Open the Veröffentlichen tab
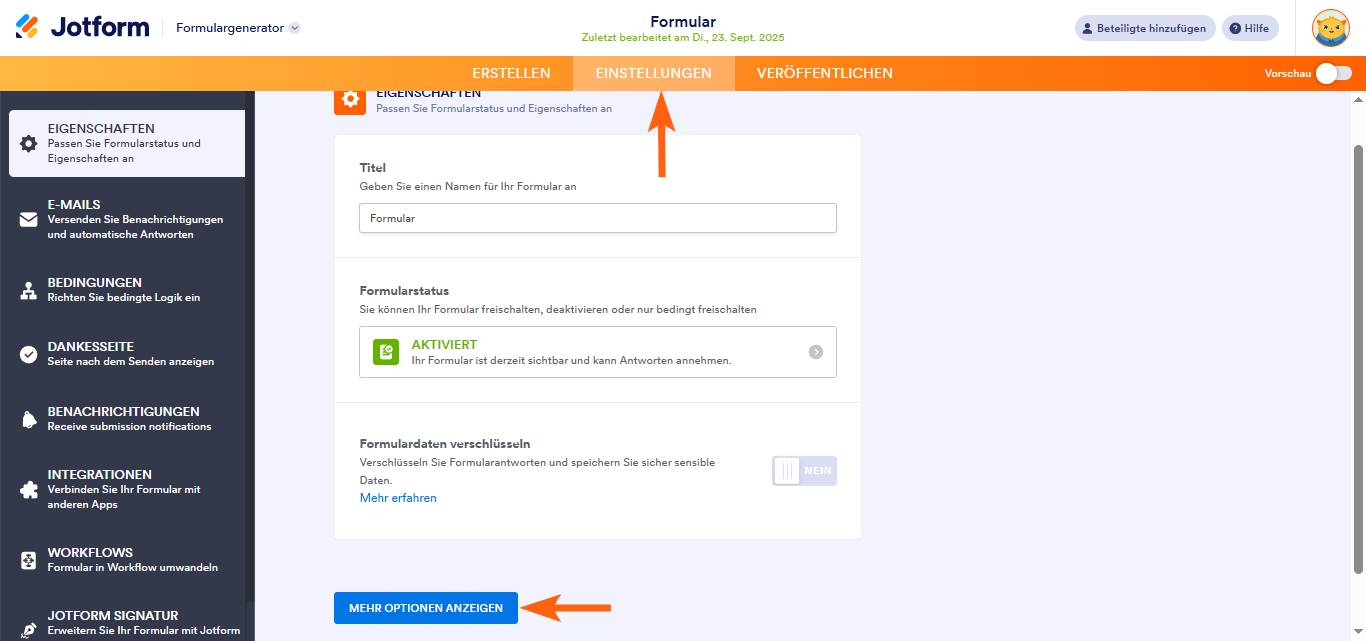 (x=824, y=73)
